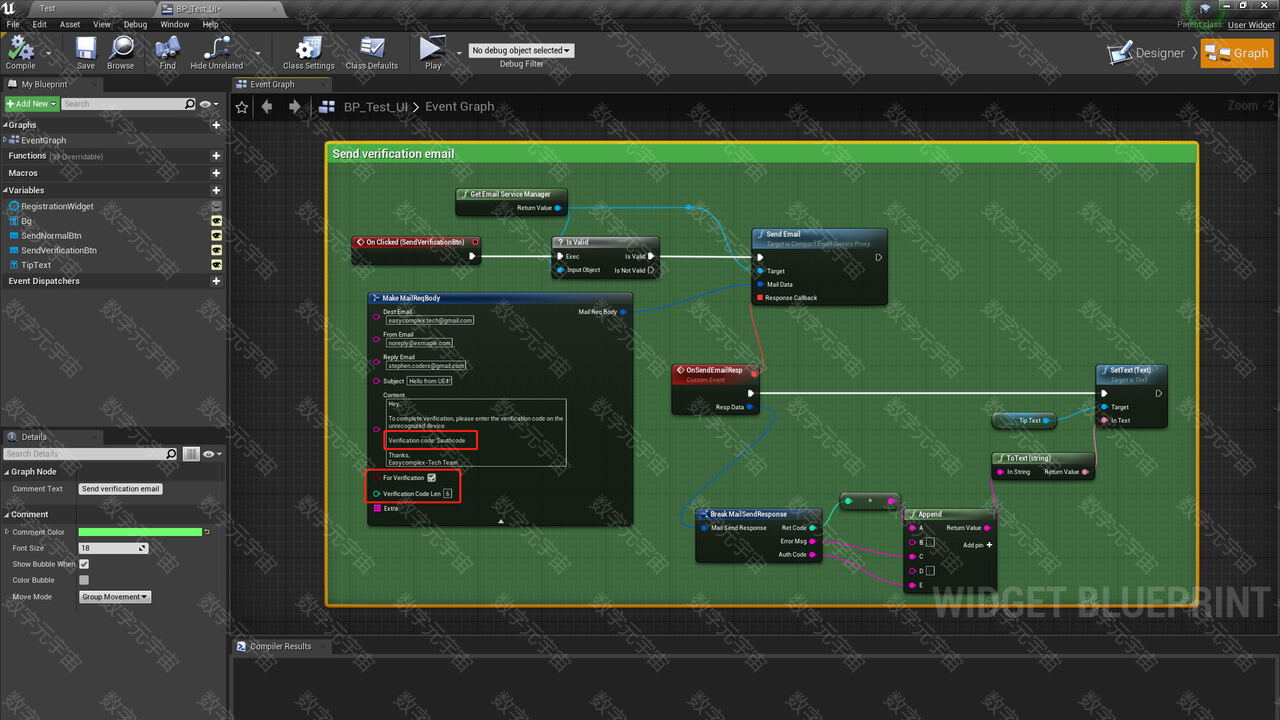Add a new macro with plus icon

pyautogui.click(x=216, y=173)
